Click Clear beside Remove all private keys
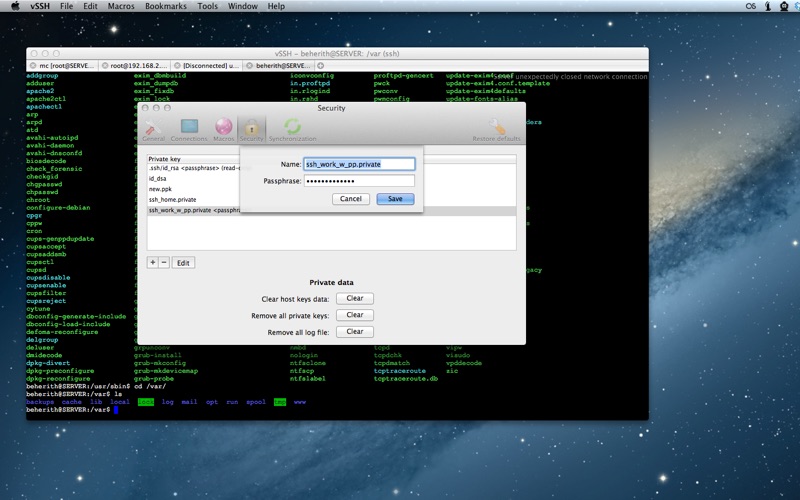 [354, 315]
